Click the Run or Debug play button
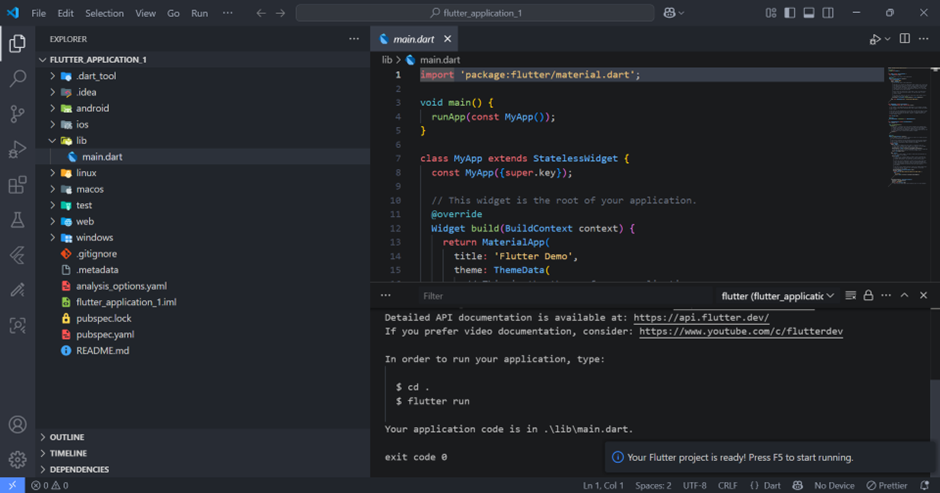This screenshot has width=940, height=493. point(875,39)
